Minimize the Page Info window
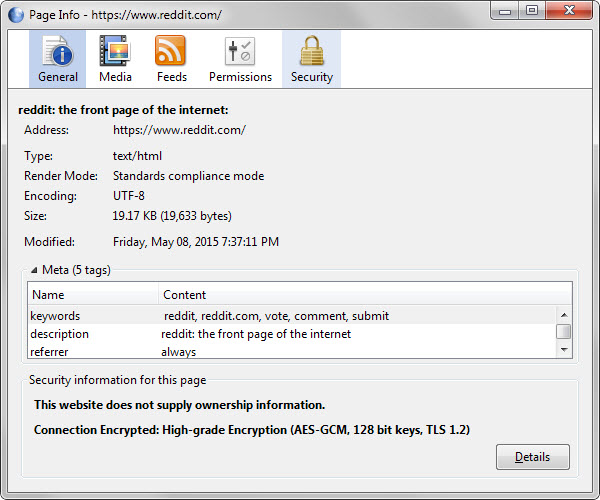The width and height of the screenshot is (600, 500). [505, 10]
